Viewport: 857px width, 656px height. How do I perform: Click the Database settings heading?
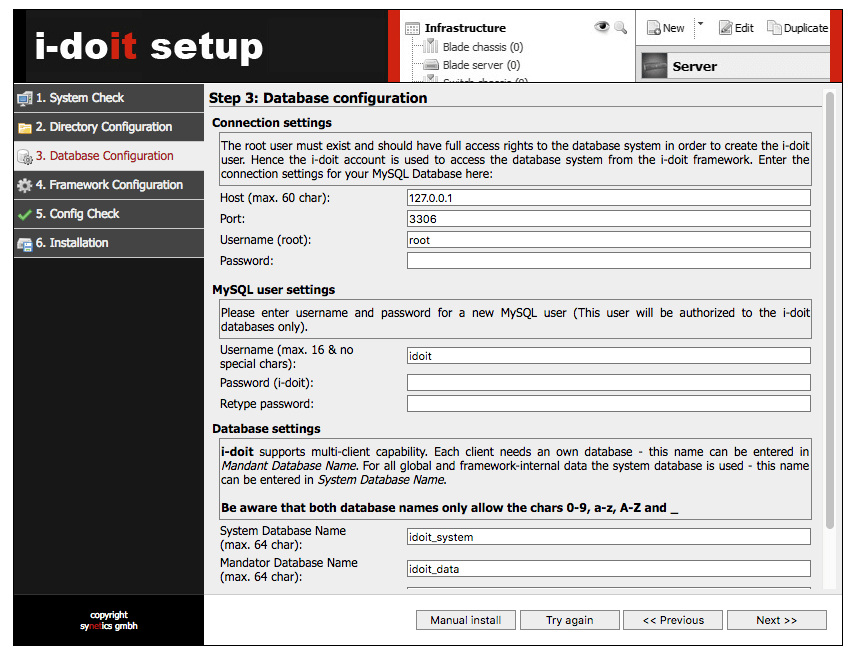266,429
